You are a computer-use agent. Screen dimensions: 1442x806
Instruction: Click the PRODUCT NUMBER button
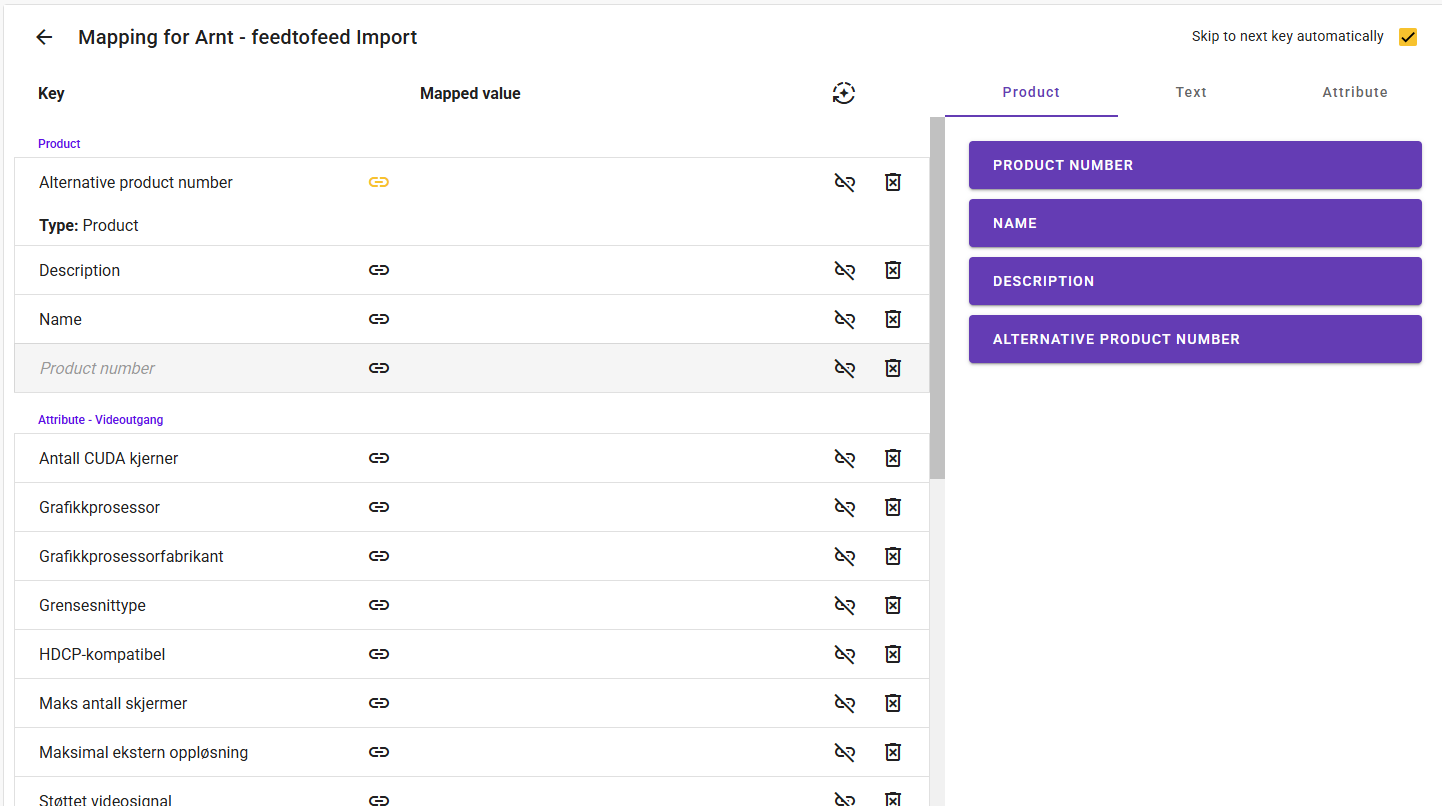click(x=1195, y=165)
